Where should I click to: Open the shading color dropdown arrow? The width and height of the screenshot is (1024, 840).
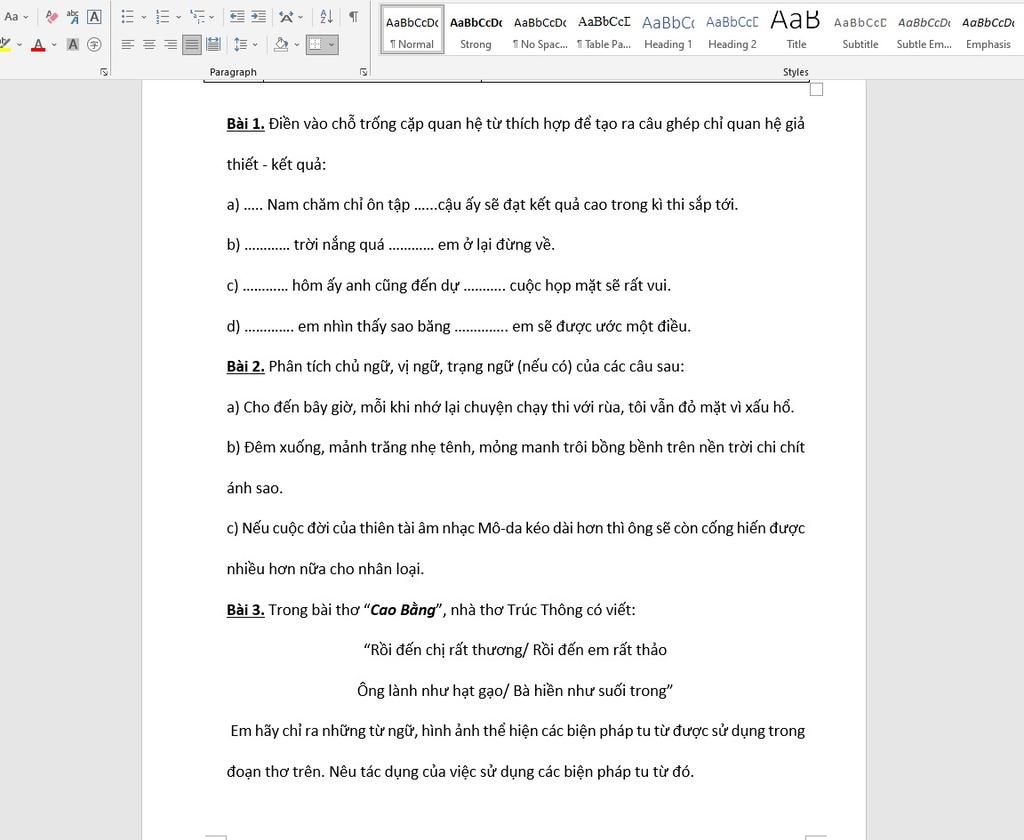297,45
